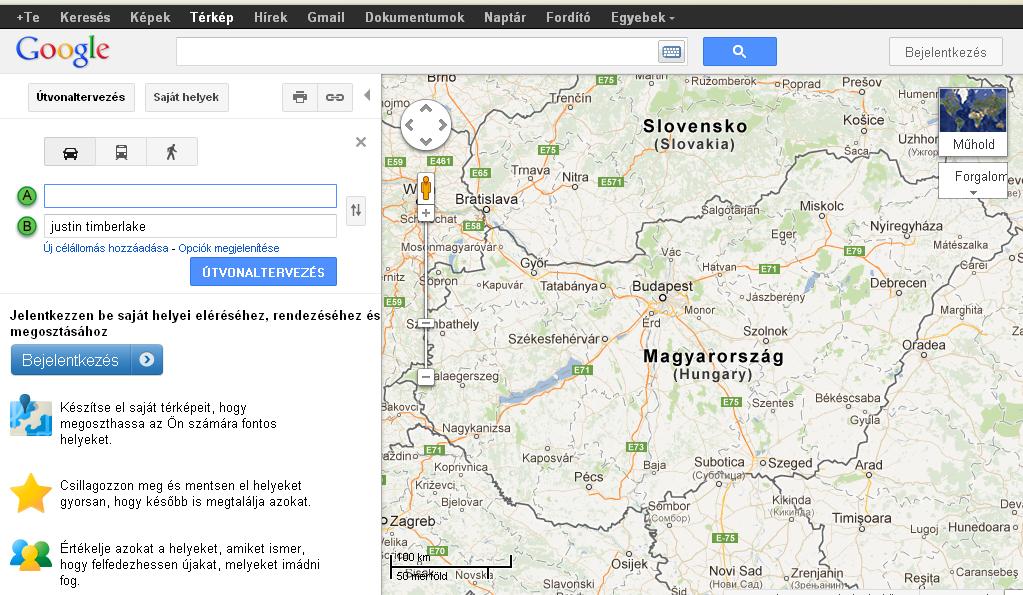This screenshot has width=1023, height=595.
Task: Click Košice label on the map
Action: (x=863, y=120)
